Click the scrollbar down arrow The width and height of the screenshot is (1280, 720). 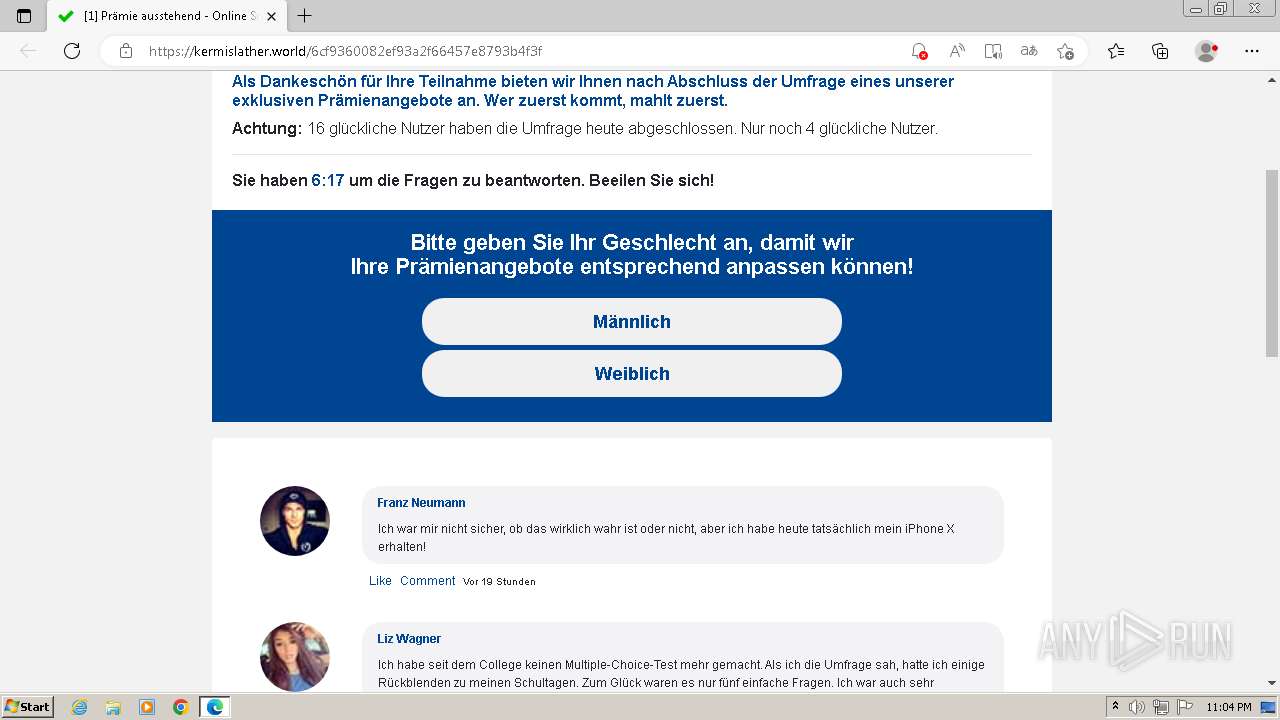click(1272, 683)
